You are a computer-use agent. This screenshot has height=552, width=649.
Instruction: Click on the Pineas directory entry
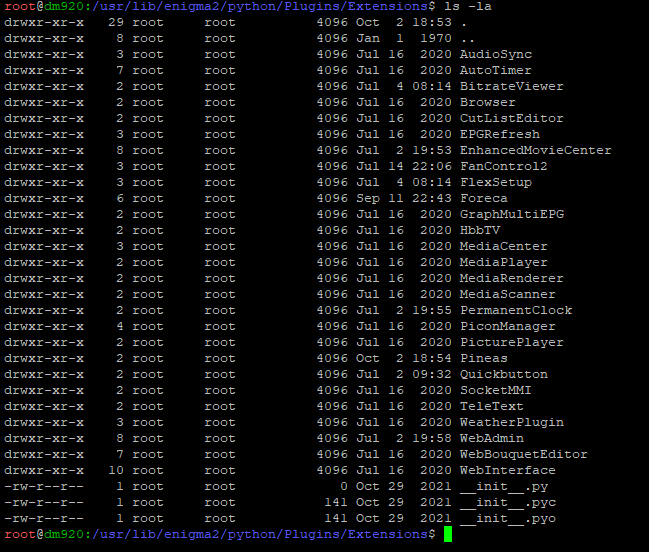[483, 358]
